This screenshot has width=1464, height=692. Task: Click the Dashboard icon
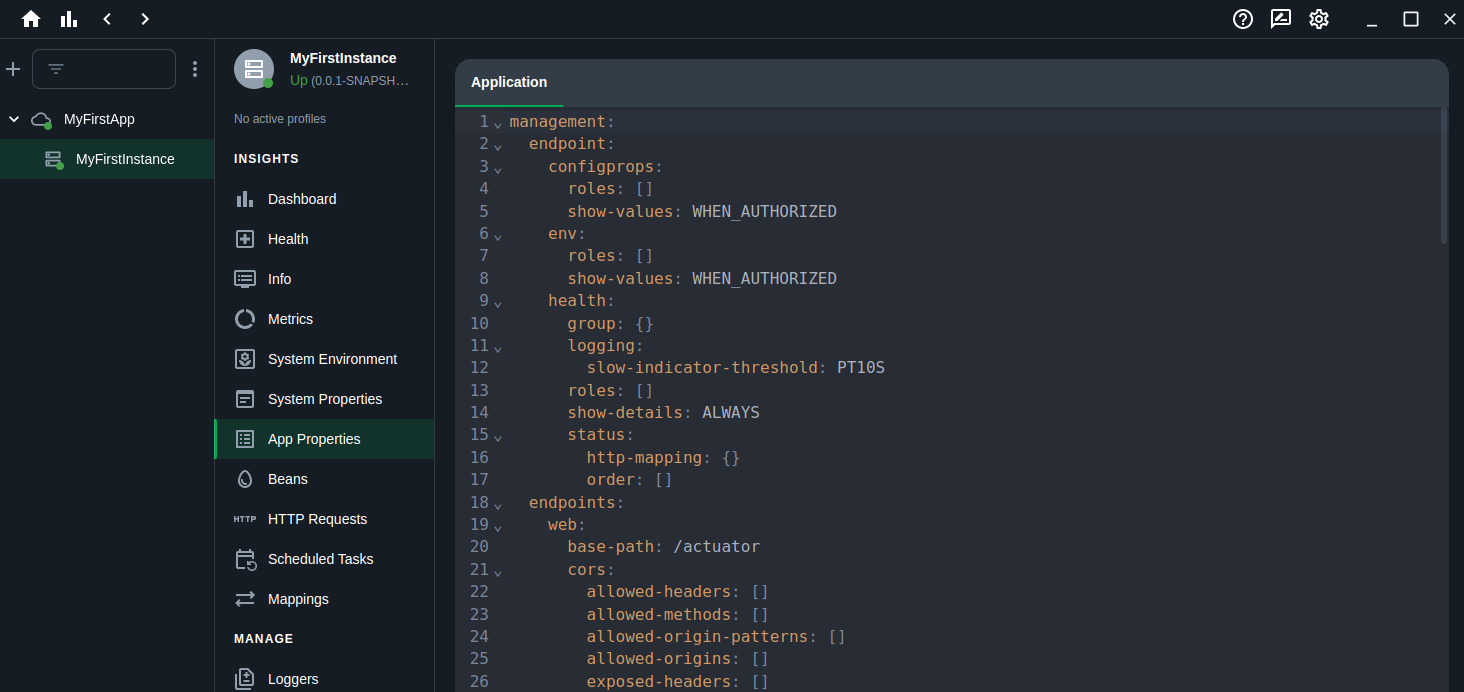pos(245,199)
